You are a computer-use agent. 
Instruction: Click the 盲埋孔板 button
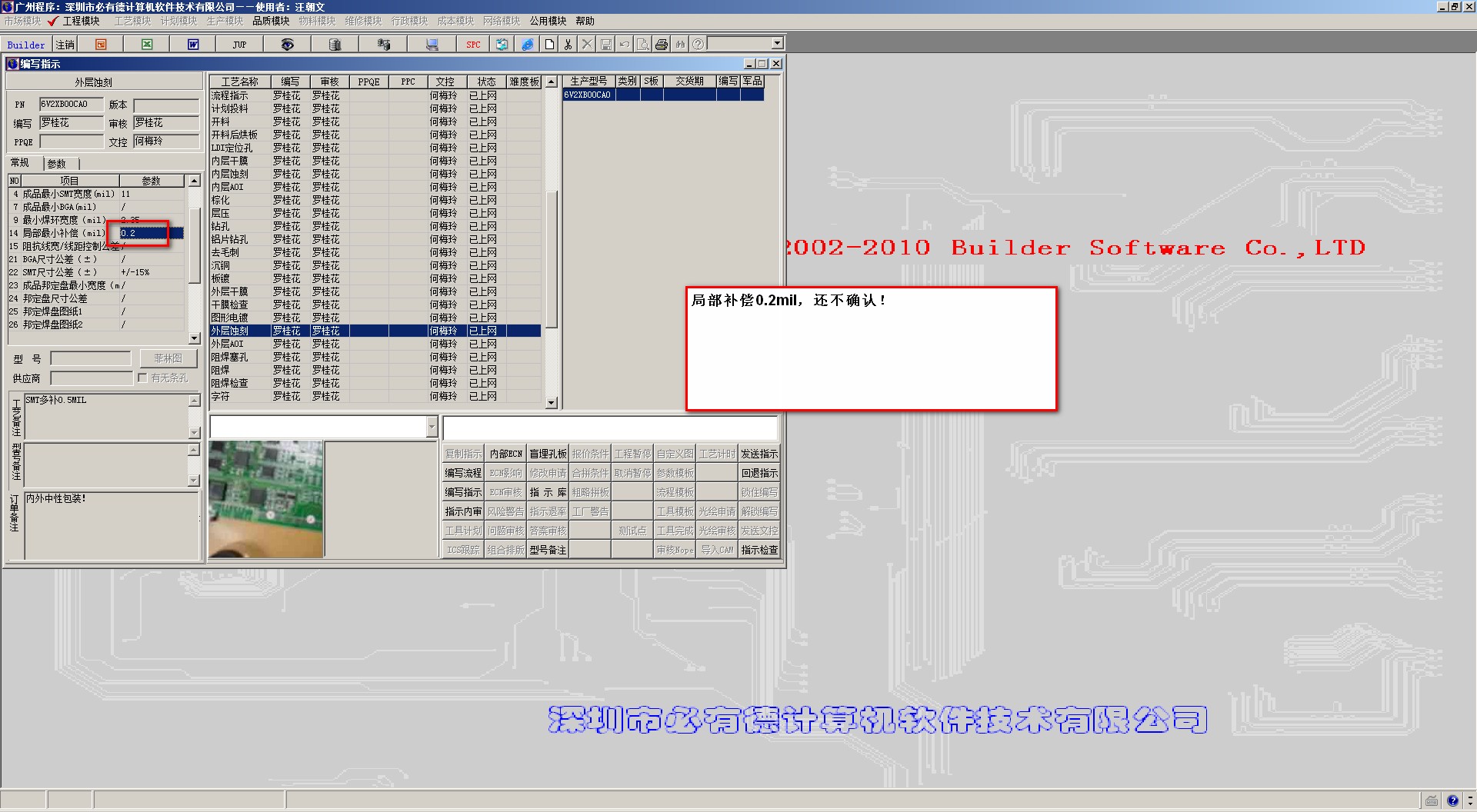tap(548, 454)
